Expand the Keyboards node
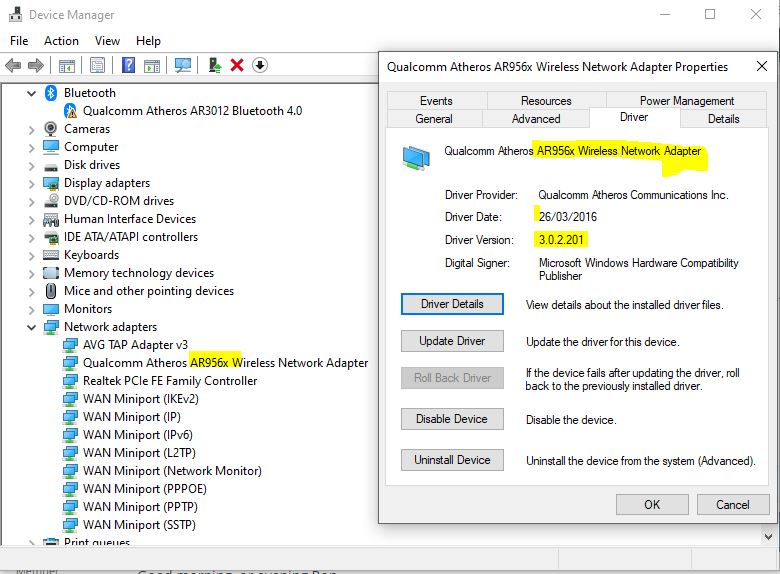Image resolution: width=780 pixels, height=574 pixels. (x=31, y=256)
